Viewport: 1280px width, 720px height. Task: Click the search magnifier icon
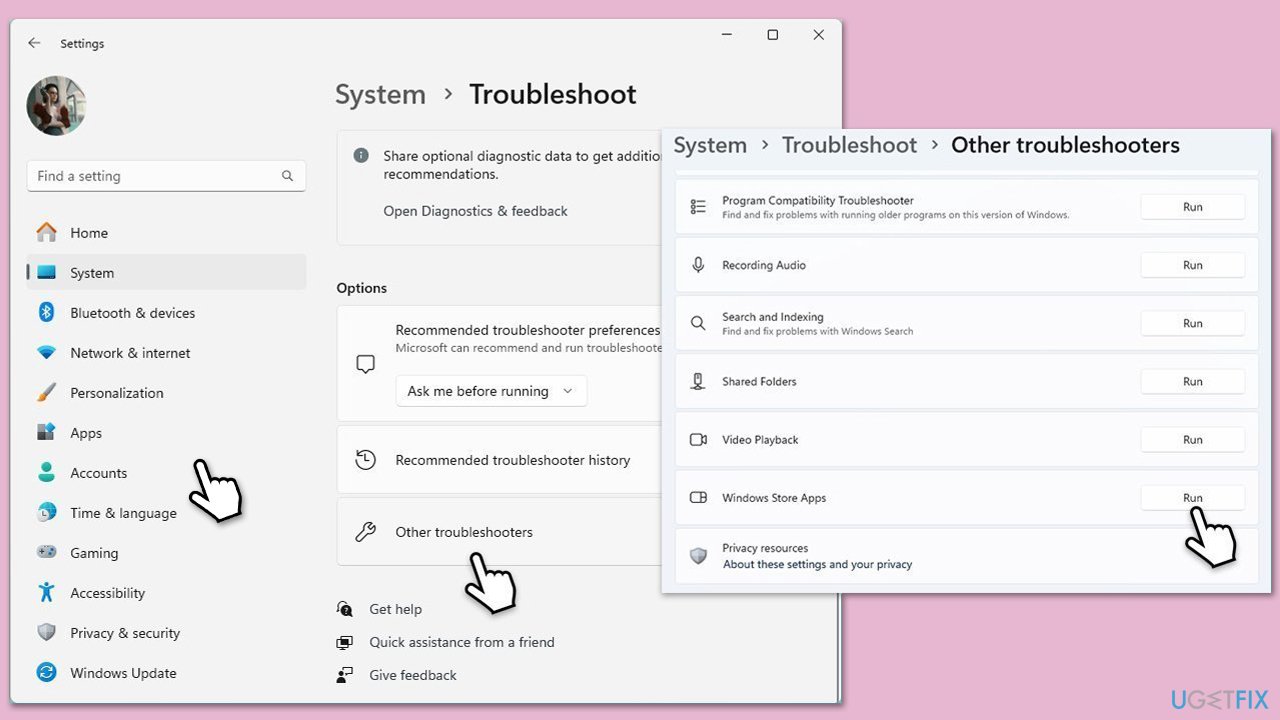point(287,176)
